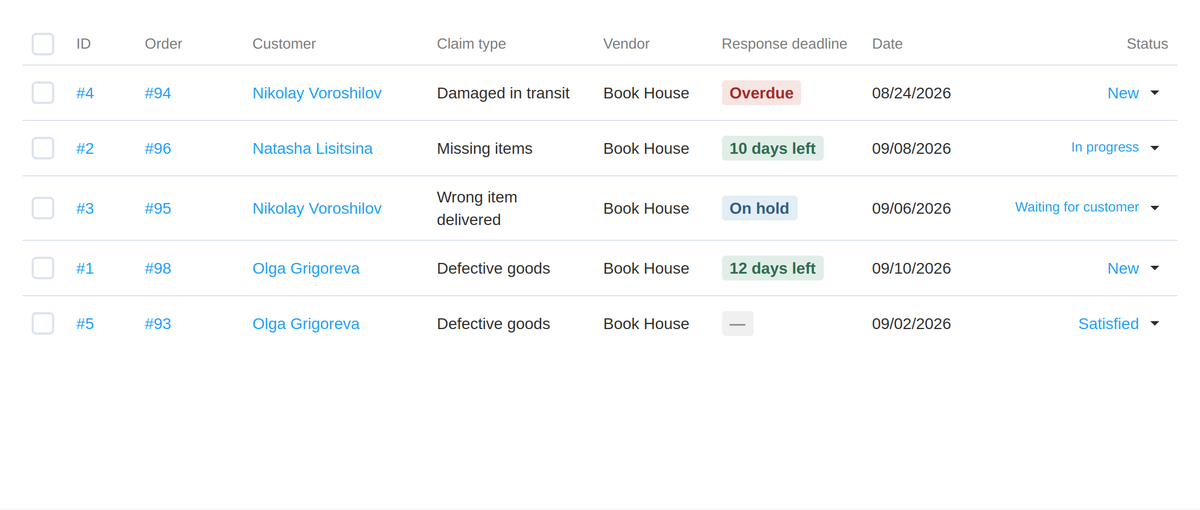The height and width of the screenshot is (510, 1200).
Task: Click the date 09/02/2026
Action: pyautogui.click(x=911, y=324)
